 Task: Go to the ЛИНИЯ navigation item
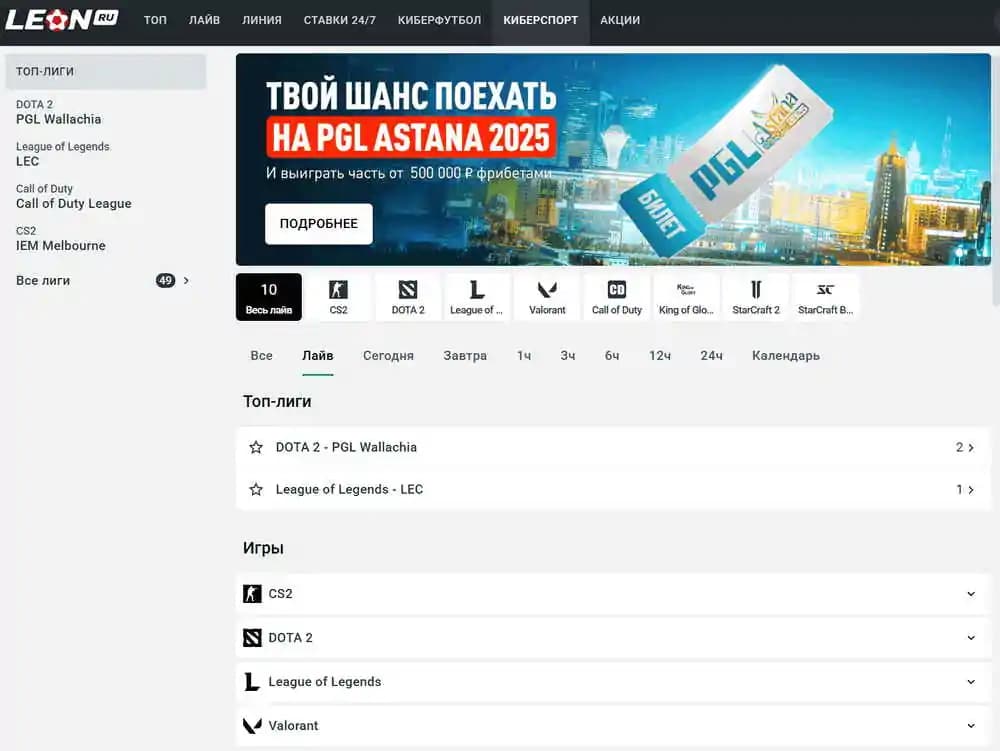(x=261, y=20)
